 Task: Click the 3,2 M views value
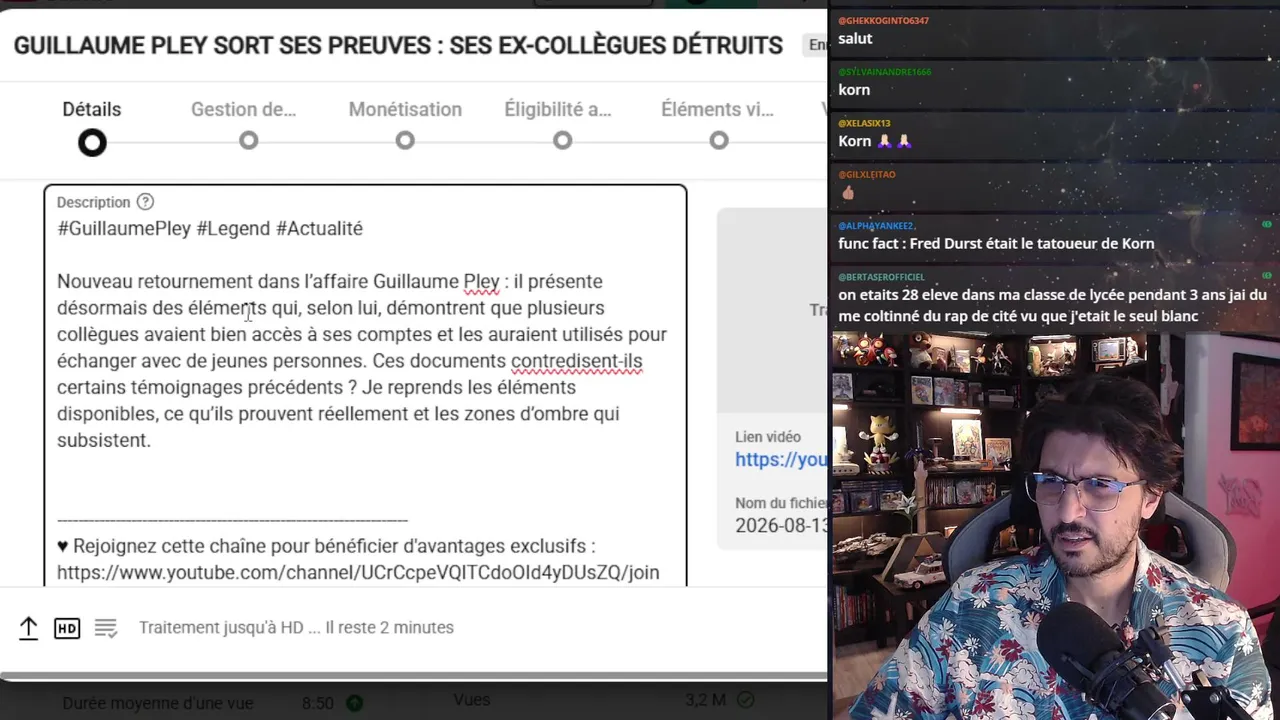coord(705,700)
